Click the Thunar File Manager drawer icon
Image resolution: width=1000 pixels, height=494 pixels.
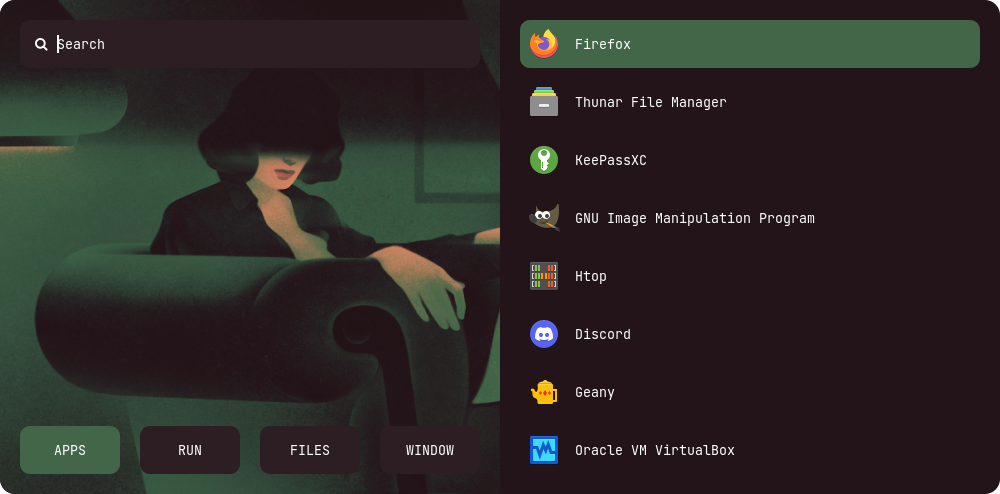pos(544,102)
